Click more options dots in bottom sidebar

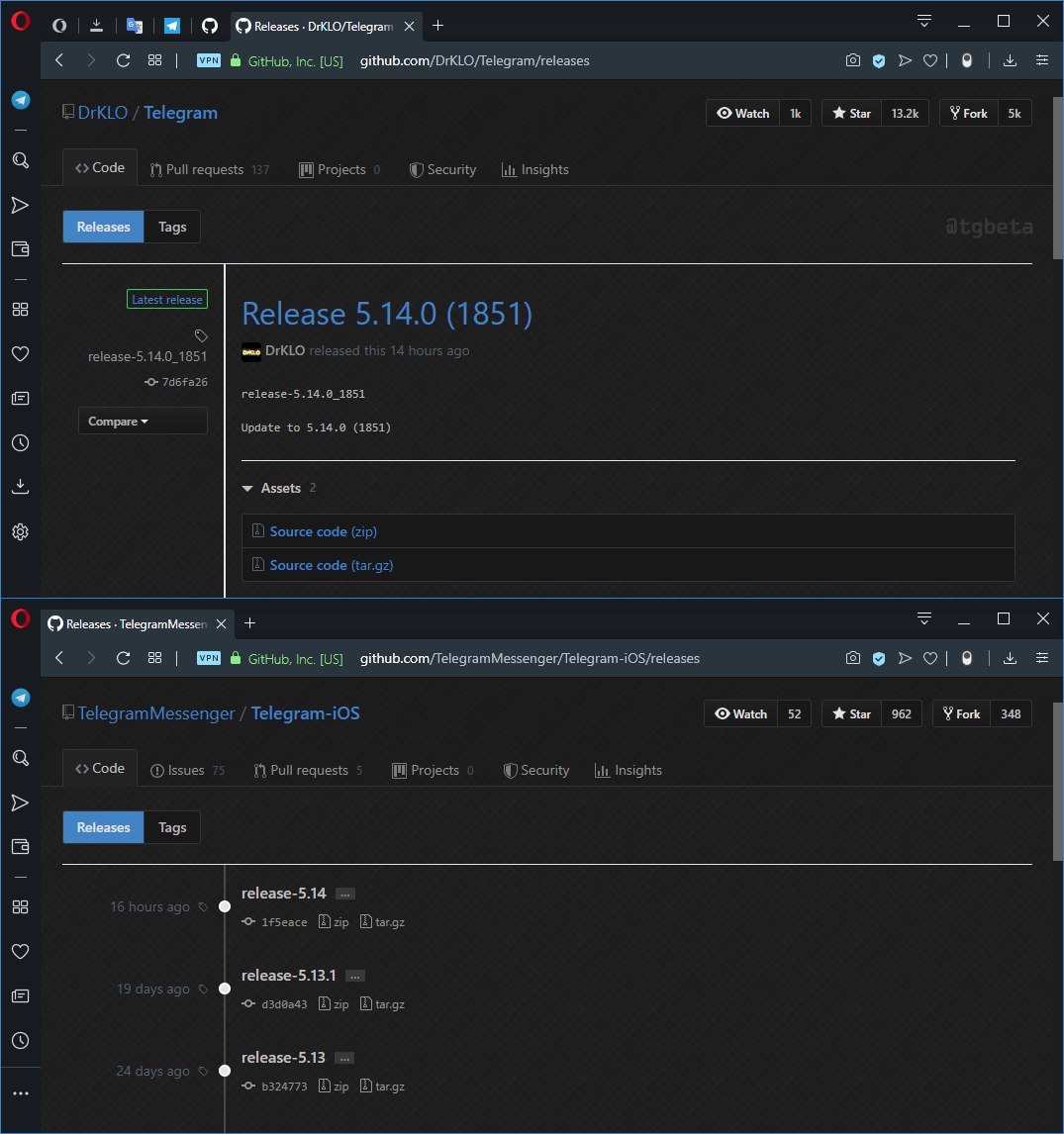coord(20,1093)
